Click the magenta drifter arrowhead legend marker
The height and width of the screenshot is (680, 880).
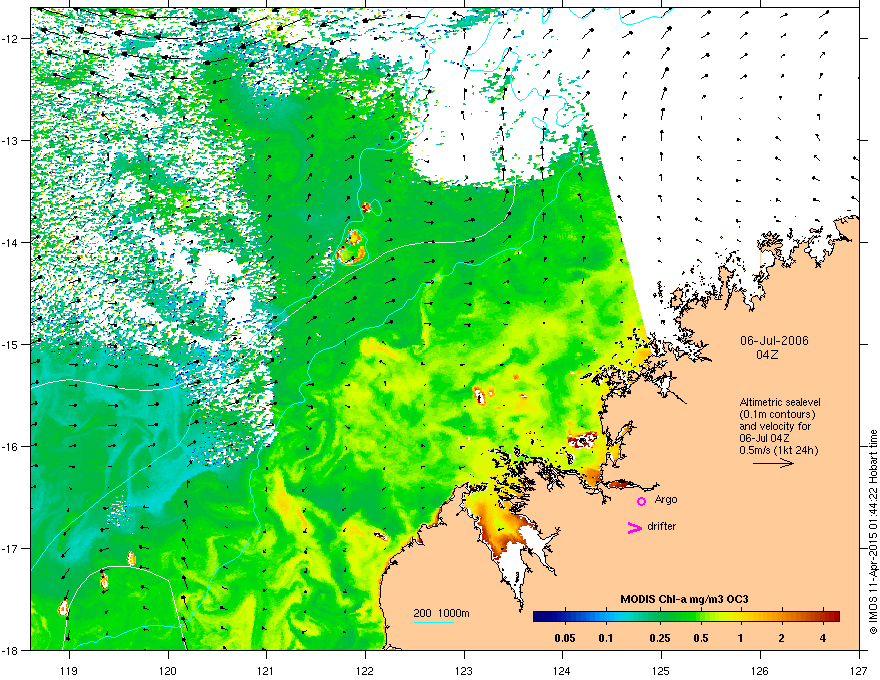(x=635, y=527)
